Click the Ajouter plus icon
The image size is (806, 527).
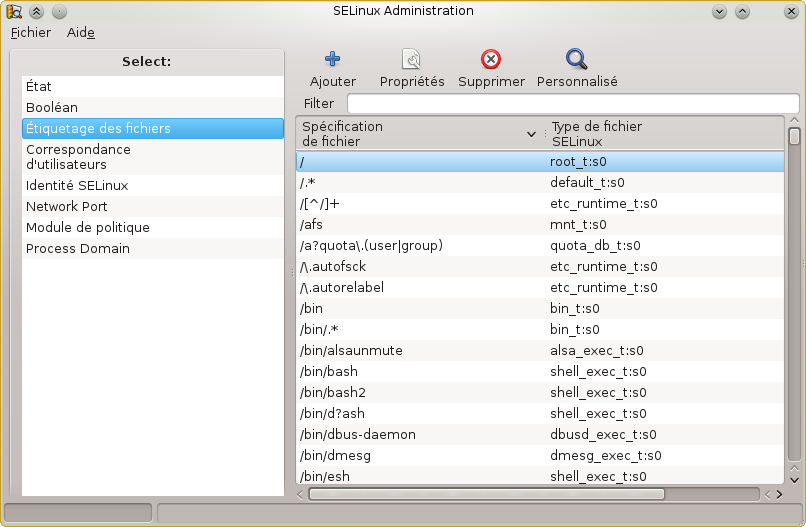click(333, 59)
